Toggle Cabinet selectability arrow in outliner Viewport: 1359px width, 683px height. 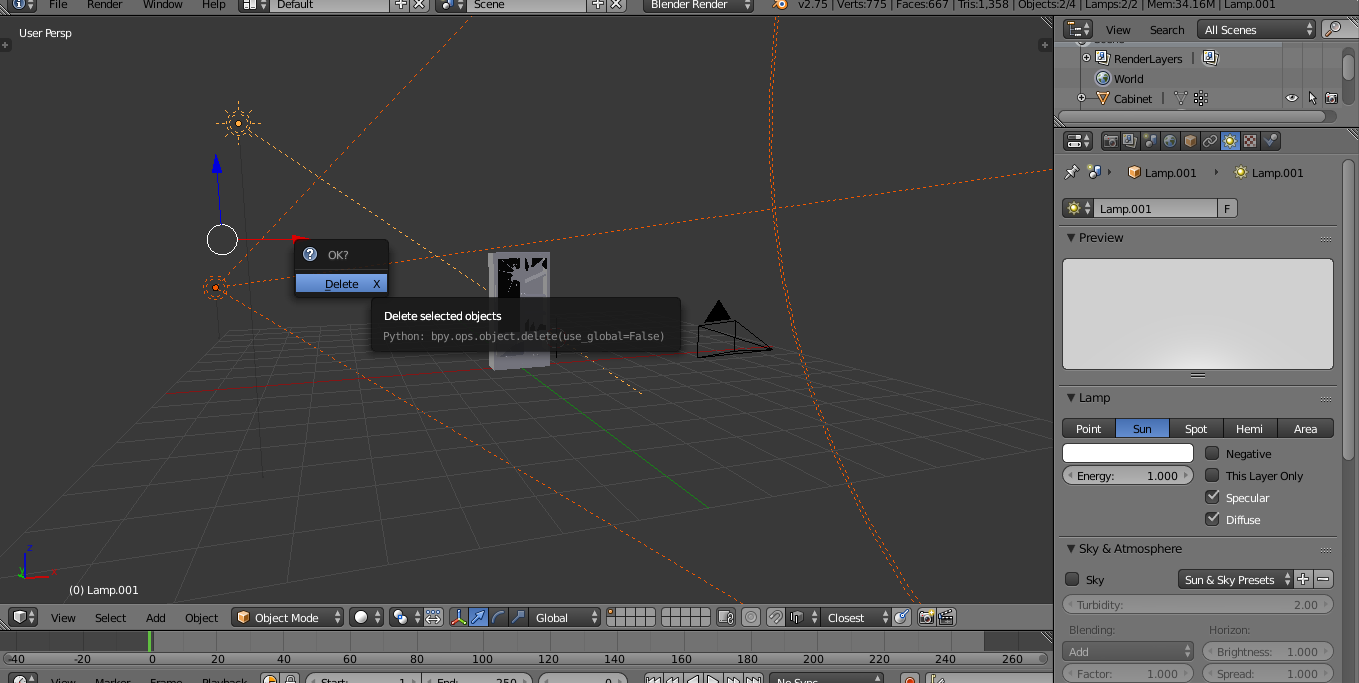(1312, 98)
